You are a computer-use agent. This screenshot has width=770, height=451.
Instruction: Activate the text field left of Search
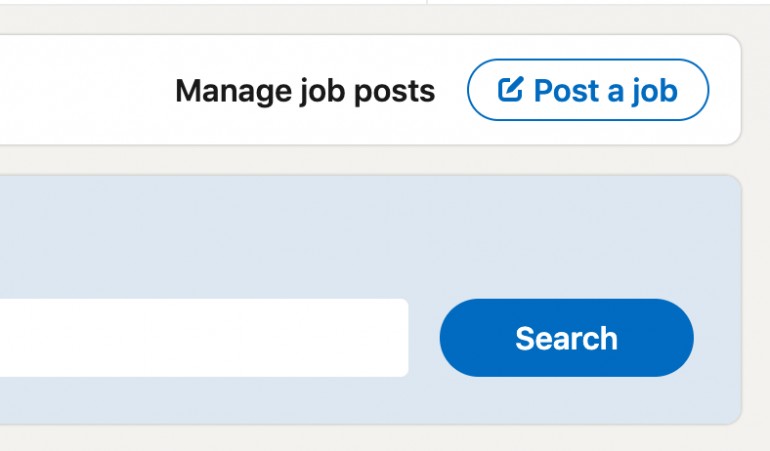(204, 338)
